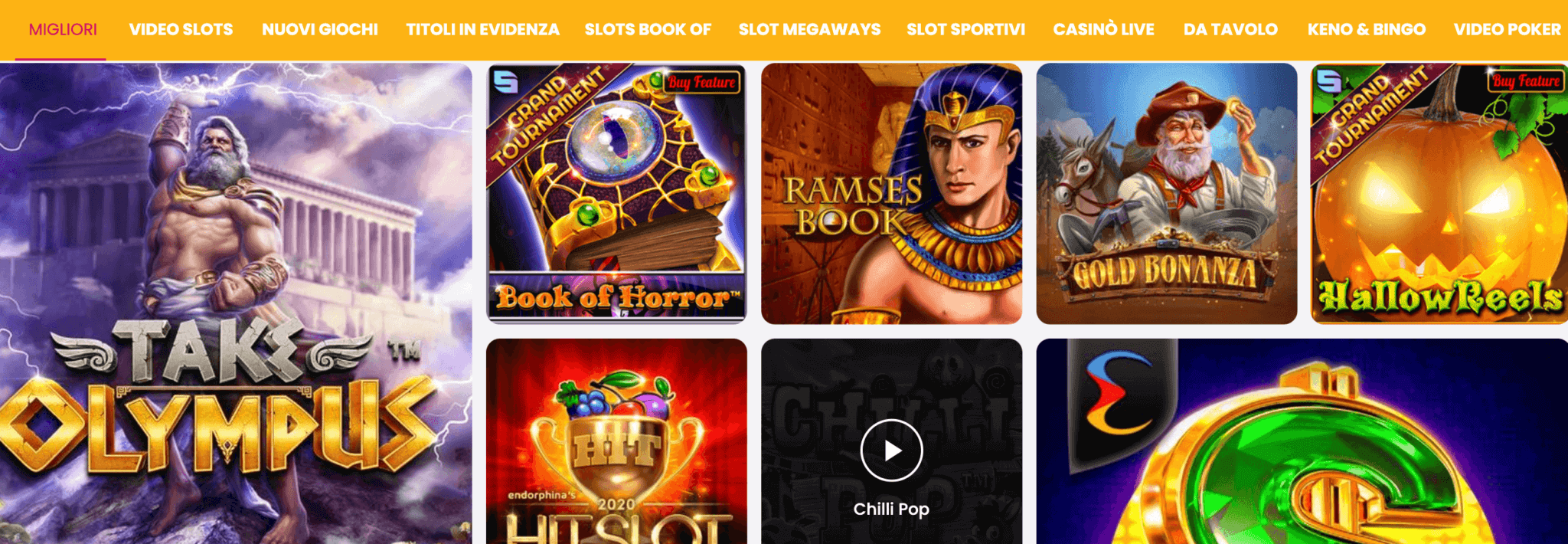Go to Slots Book Of category

tap(648, 30)
